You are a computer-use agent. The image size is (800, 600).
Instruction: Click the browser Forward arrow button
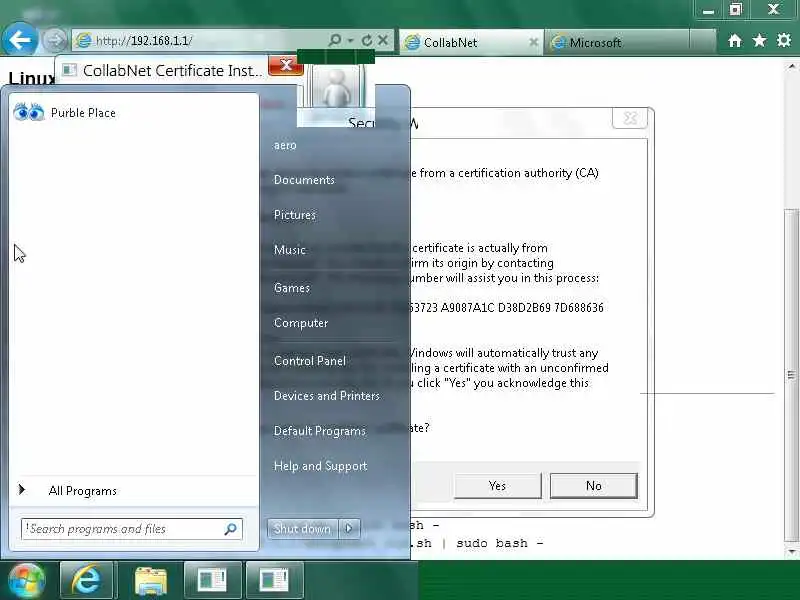pyautogui.click(x=54, y=40)
